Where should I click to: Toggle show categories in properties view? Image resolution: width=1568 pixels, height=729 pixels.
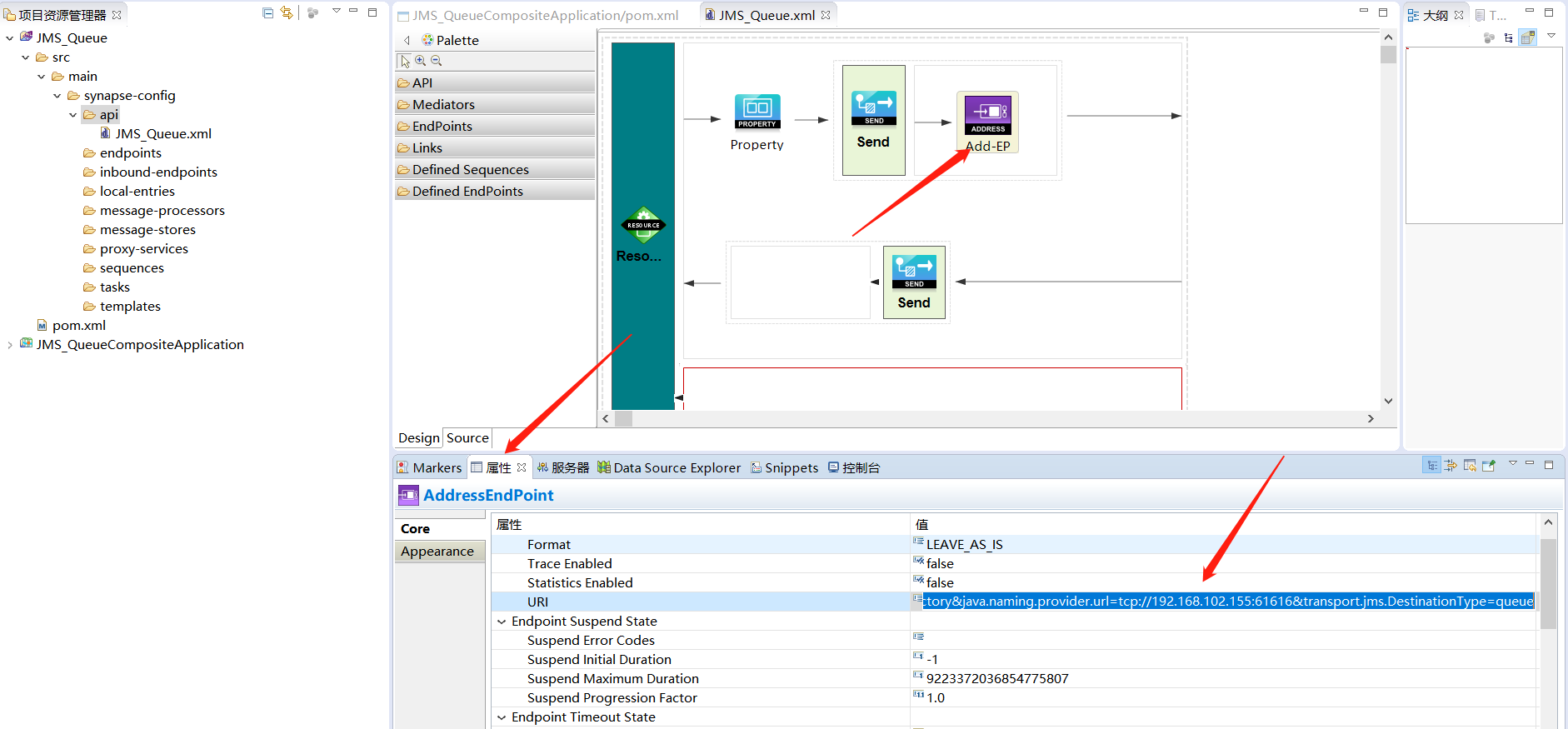click(1431, 466)
